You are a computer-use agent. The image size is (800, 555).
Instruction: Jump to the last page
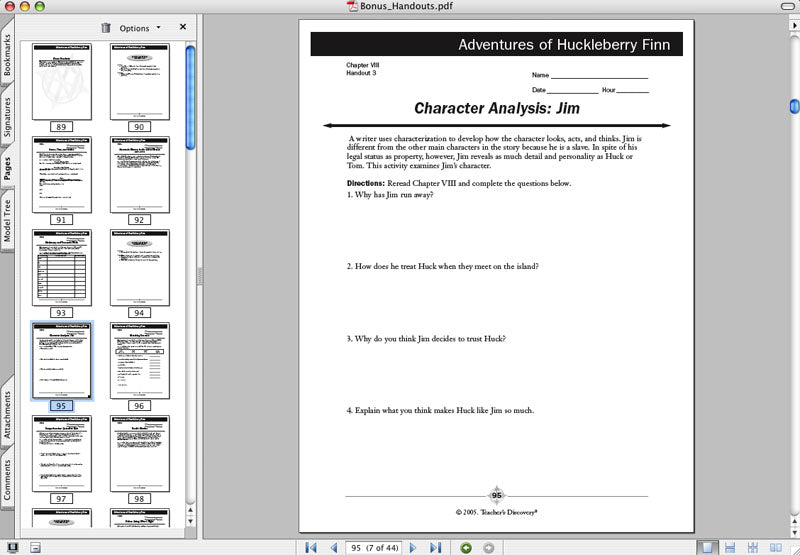(435, 548)
